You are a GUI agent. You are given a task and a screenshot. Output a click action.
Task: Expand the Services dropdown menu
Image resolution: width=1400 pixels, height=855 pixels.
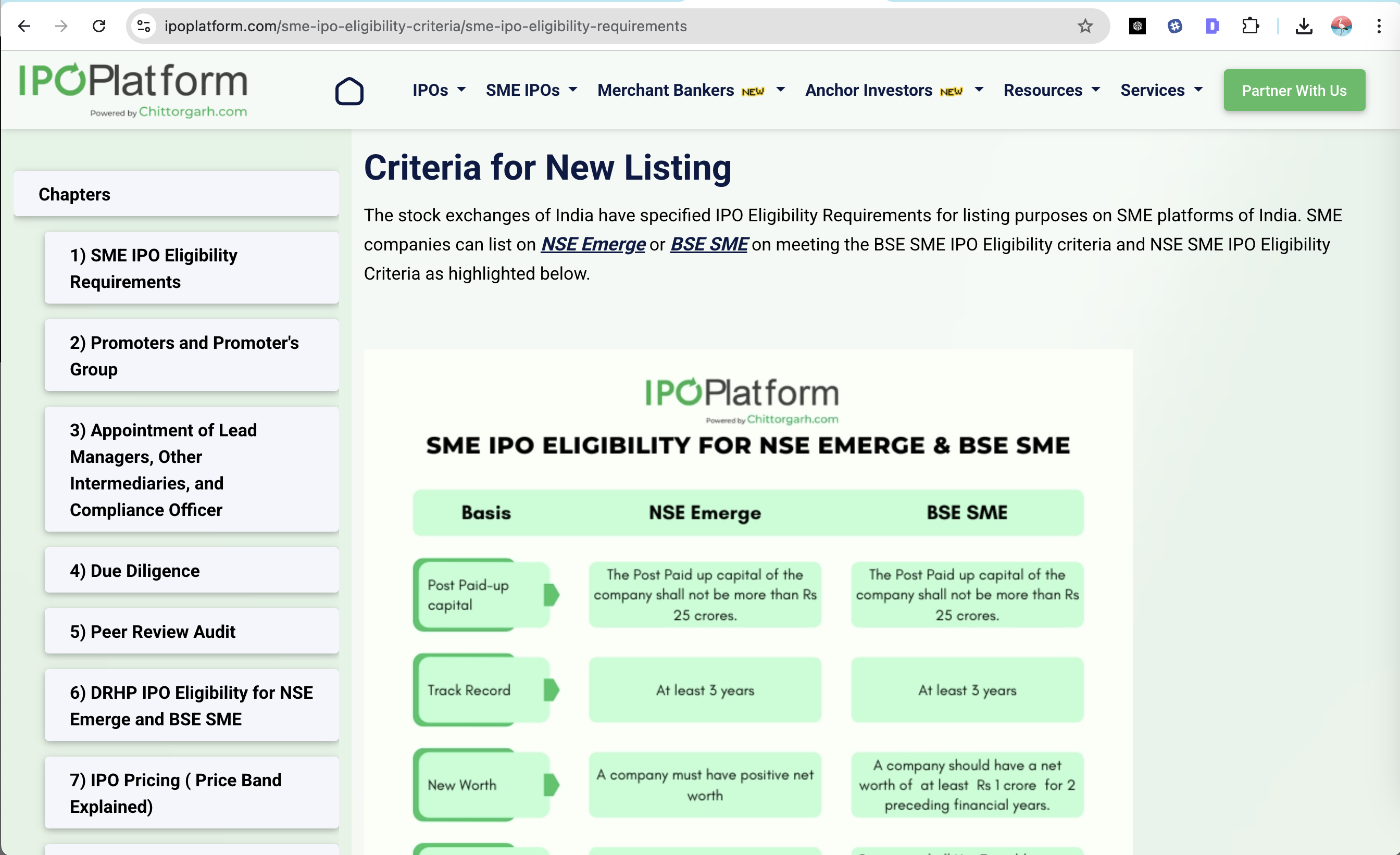1161,90
